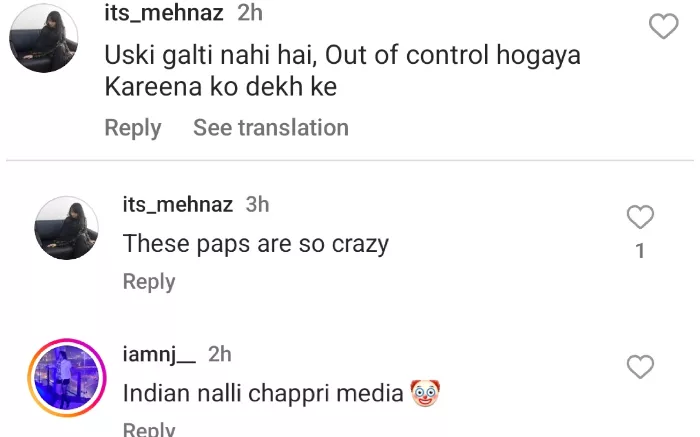Open its_mehnaz username on the 2h comment
Screen dimensions: 700x437
[164, 13]
